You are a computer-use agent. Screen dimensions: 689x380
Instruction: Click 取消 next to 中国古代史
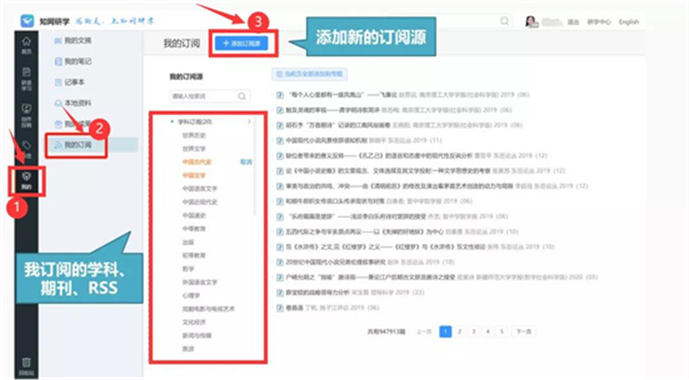(x=246, y=162)
